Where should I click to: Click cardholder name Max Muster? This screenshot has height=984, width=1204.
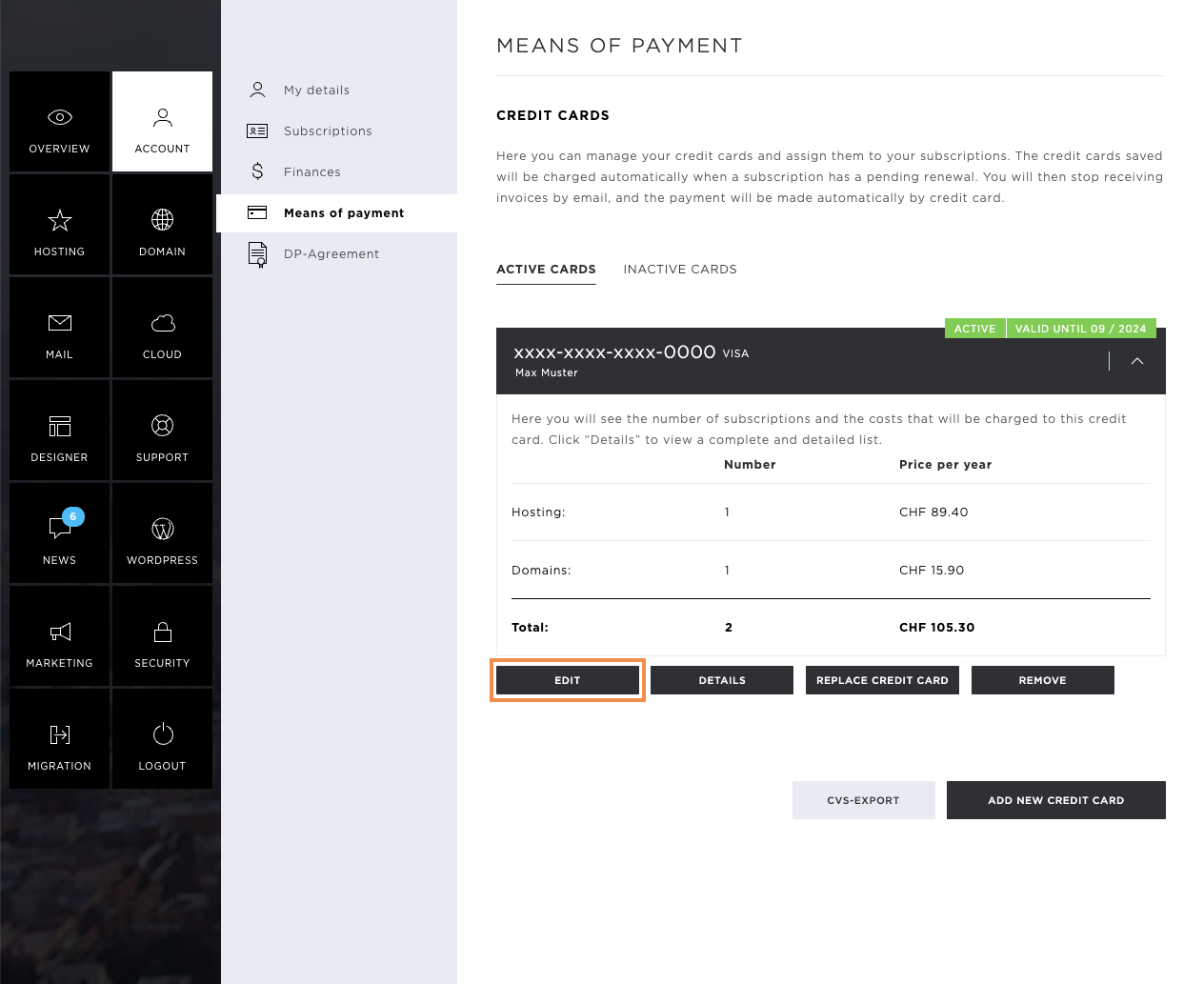(x=547, y=373)
